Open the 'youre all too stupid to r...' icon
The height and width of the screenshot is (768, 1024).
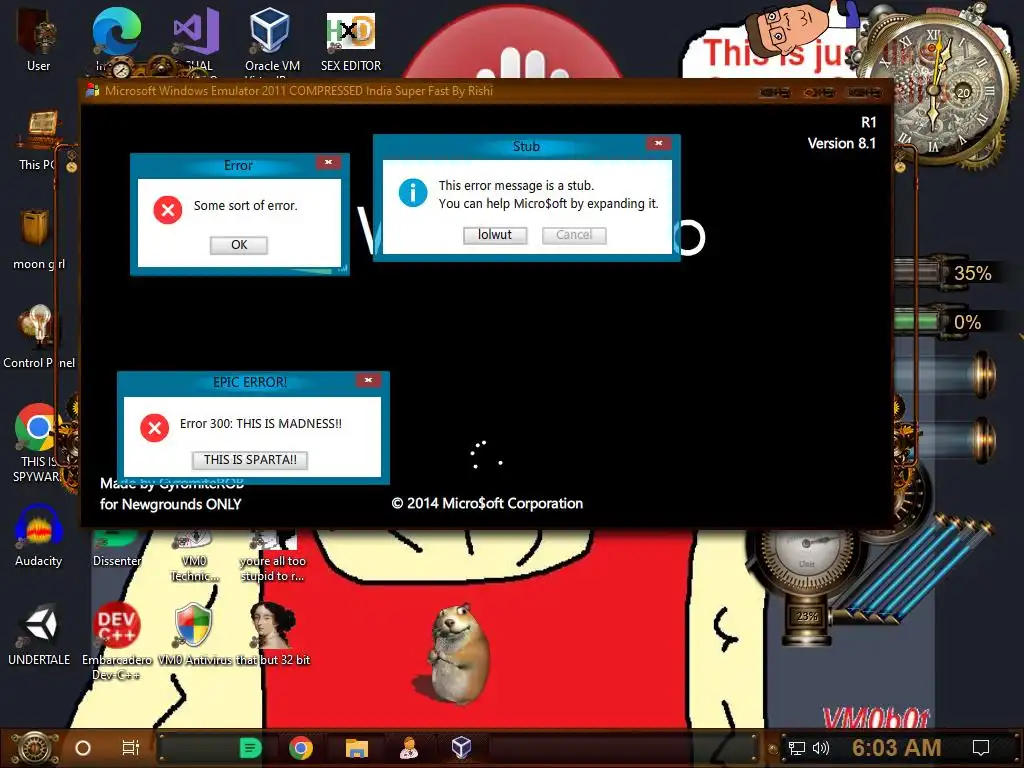tap(272, 555)
